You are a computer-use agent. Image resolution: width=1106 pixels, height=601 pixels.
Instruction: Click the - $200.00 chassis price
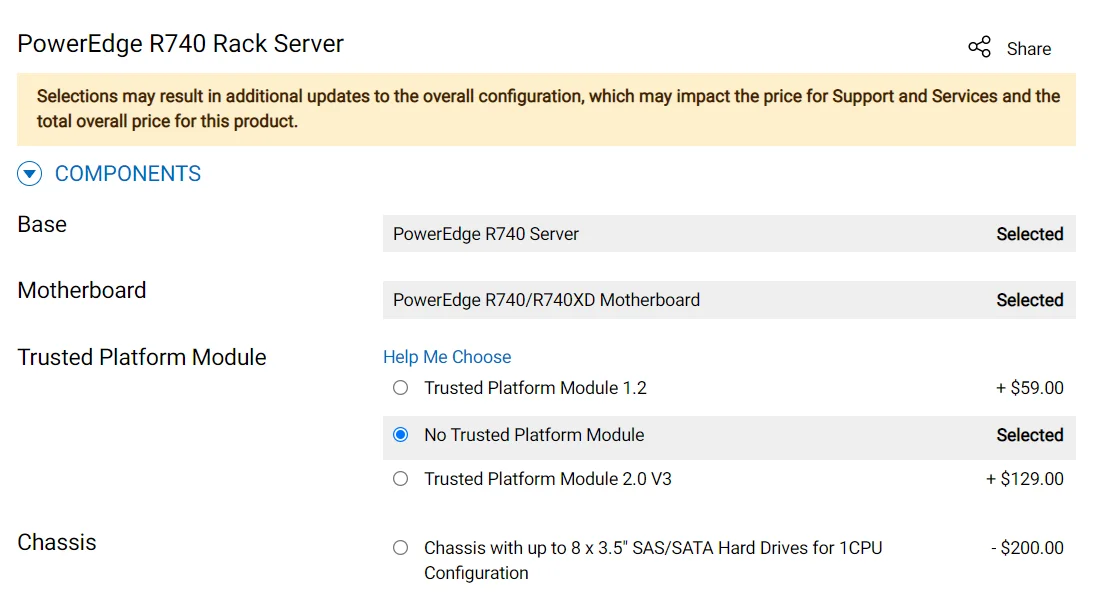click(1027, 548)
